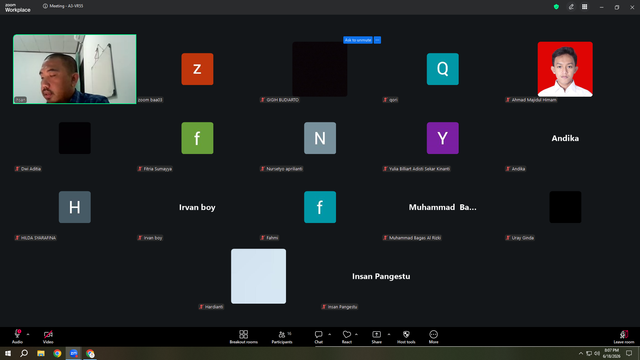Select the large Andika name tile
Viewport: 640px width, 360px height.
pyautogui.click(x=565, y=138)
